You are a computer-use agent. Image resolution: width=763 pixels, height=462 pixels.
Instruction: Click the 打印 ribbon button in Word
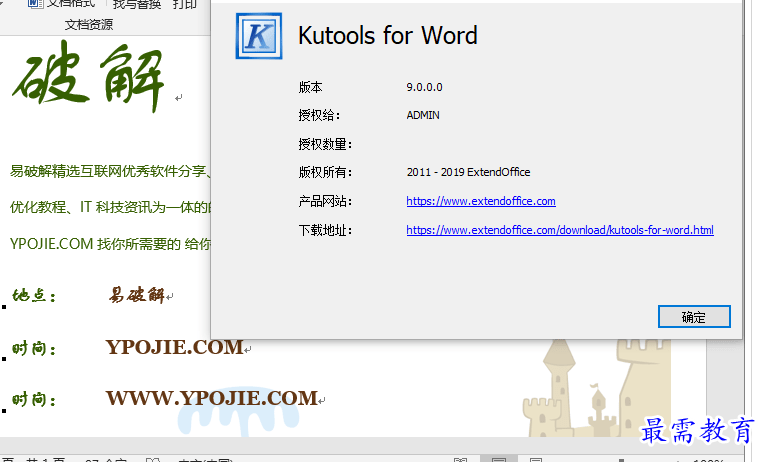[184, 4]
